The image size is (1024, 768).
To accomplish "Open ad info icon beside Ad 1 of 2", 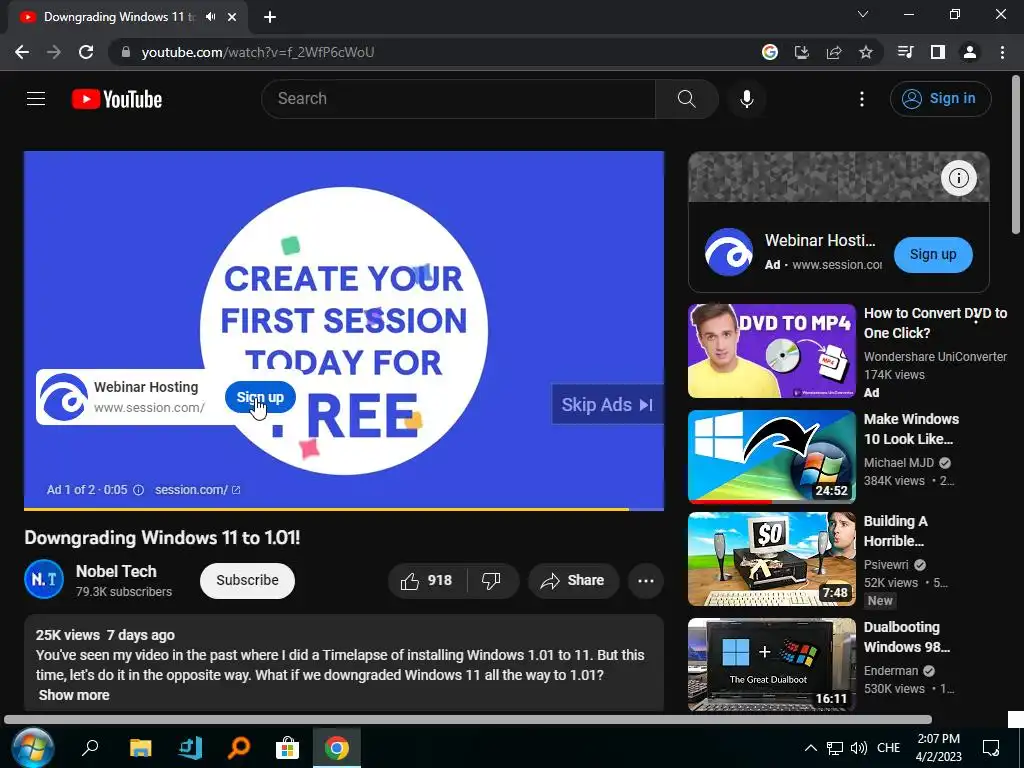I will [x=138, y=490].
